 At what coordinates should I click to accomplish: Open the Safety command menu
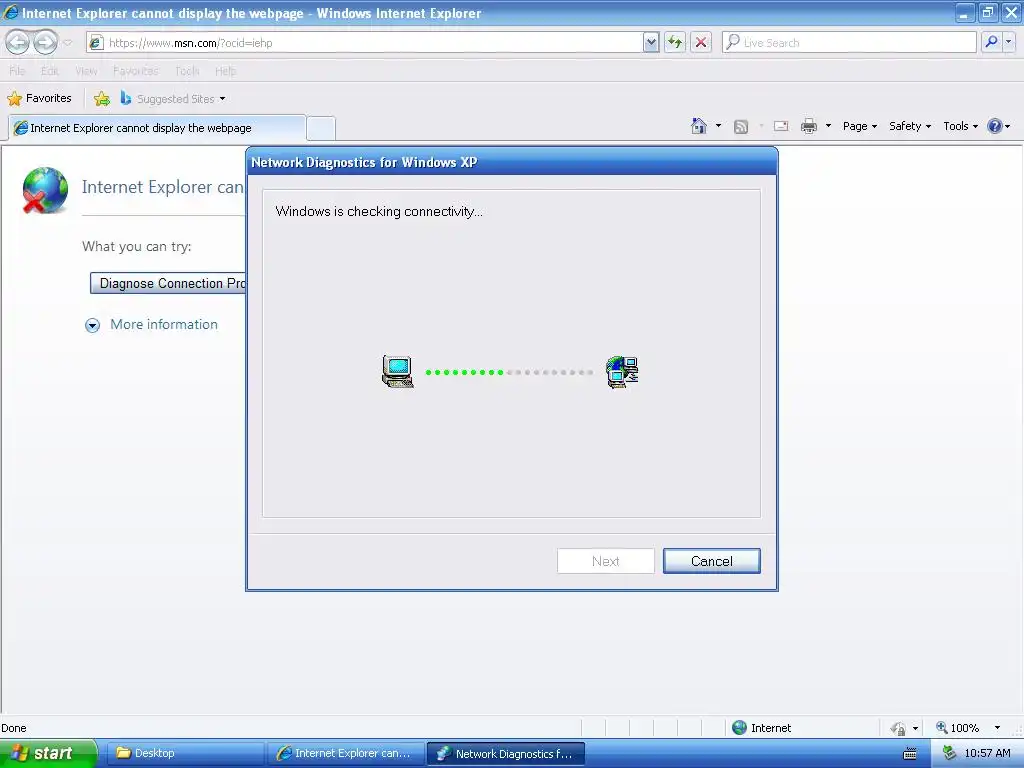(910, 126)
